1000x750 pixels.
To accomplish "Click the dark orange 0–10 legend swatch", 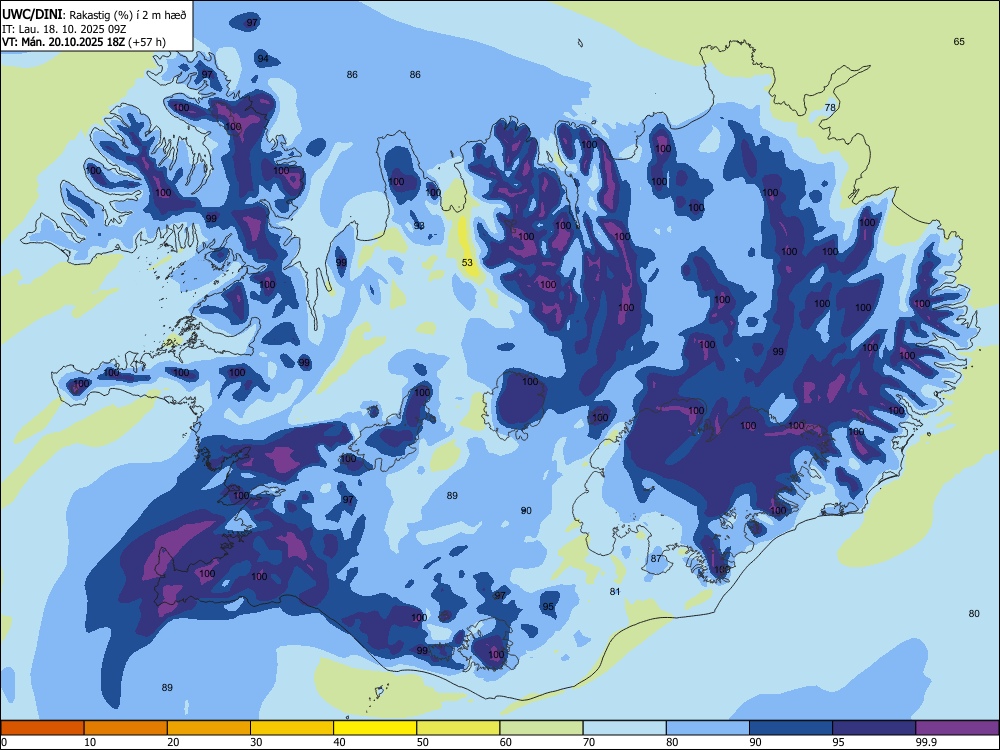I will pyautogui.click(x=42, y=728).
